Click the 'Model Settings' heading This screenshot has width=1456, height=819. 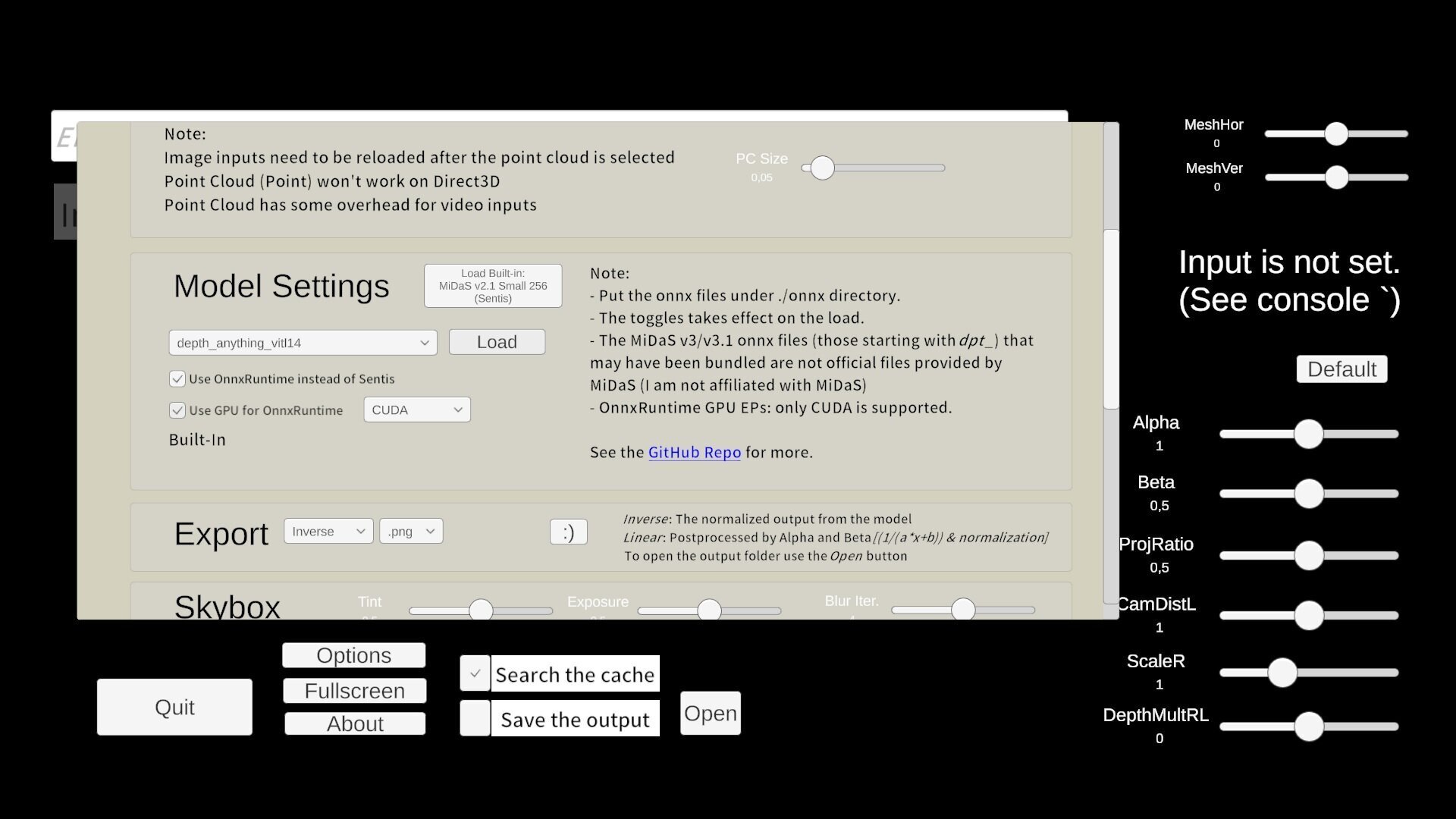[281, 286]
